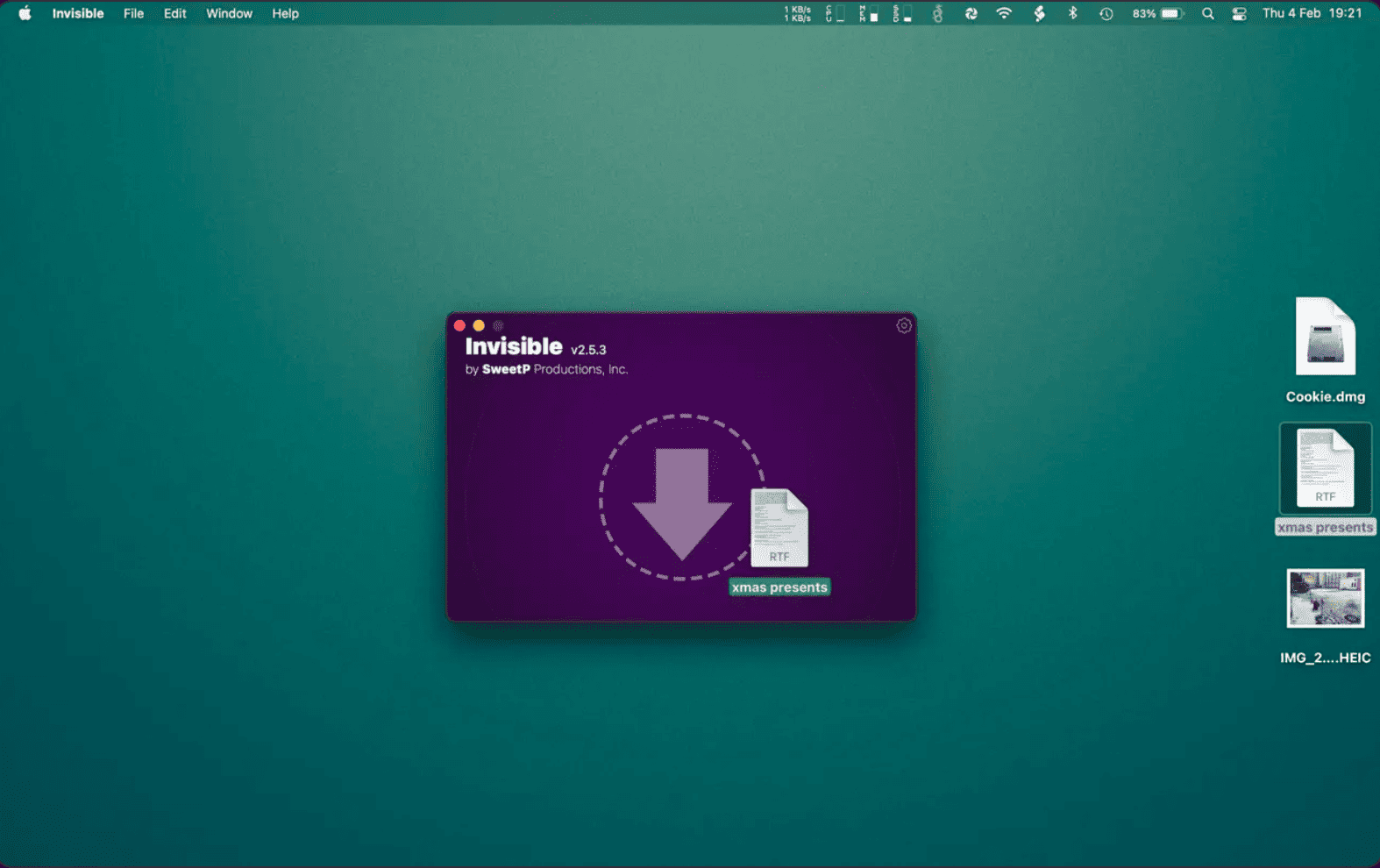Image resolution: width=1380 pixels, height=868 pixels.
Task: Click the network speed KB/s indicator
Action: pyautogui.click(x=797, y=13)
